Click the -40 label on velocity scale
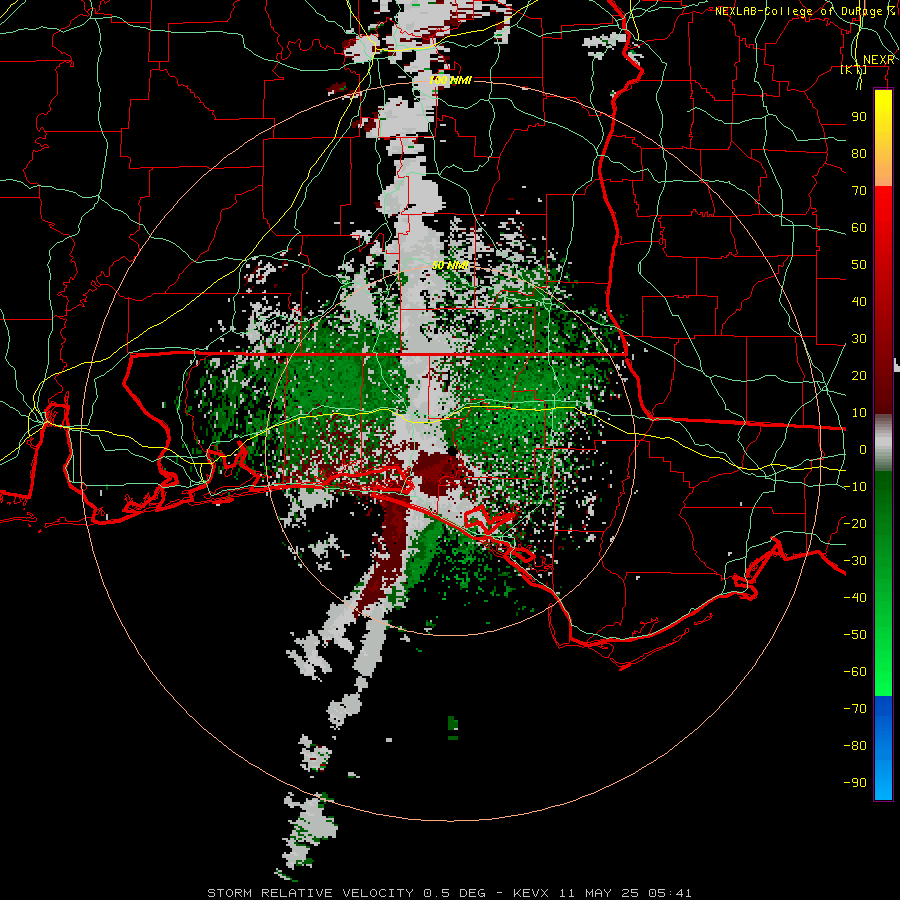The image size is (900, 900). pos(855,598)
